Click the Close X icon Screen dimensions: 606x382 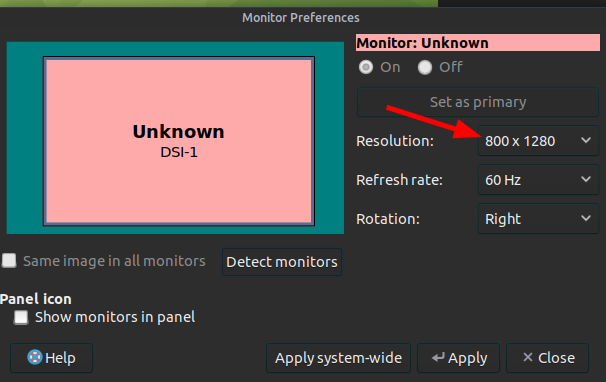click(x=528, y=357)
